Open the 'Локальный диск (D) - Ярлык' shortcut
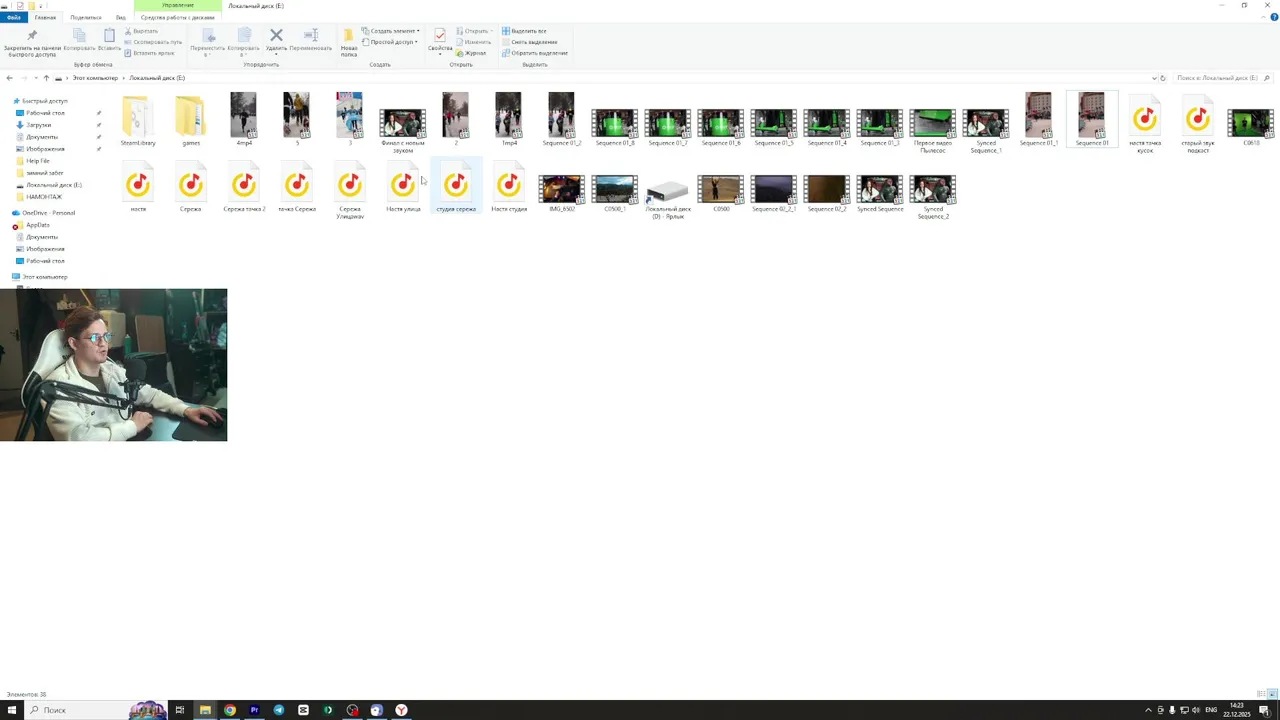The height and width of the screenshot is (720, 1280). 667,197
